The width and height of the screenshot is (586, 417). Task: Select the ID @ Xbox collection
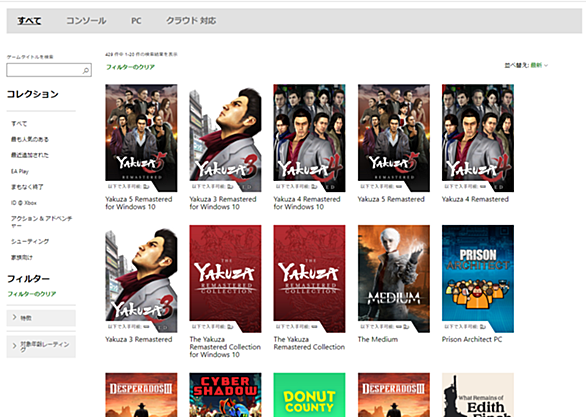[x=24, y=203]
